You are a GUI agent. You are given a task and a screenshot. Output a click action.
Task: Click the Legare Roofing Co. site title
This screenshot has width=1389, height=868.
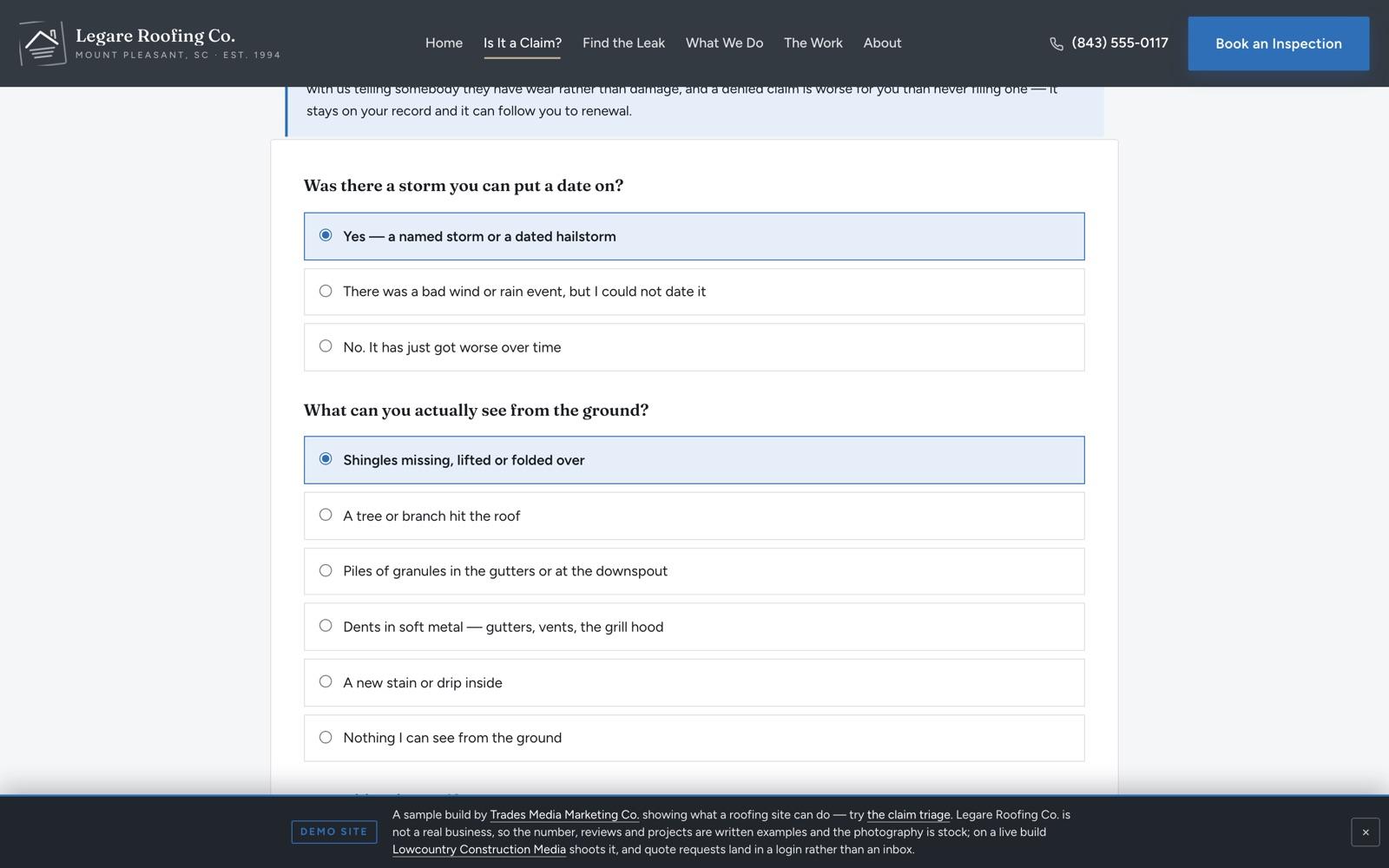tap(155, 36)
